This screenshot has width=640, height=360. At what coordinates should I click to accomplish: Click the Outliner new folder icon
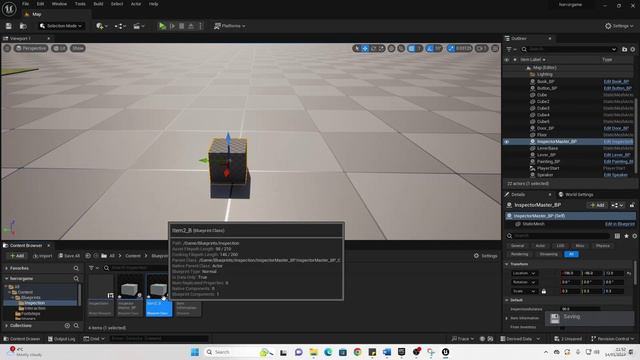624,49
